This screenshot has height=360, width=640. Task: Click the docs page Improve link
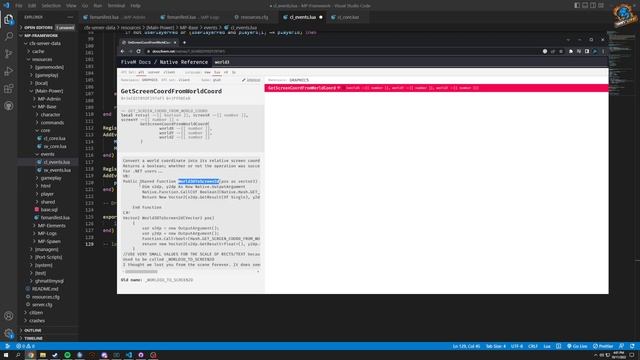[251, 80]
